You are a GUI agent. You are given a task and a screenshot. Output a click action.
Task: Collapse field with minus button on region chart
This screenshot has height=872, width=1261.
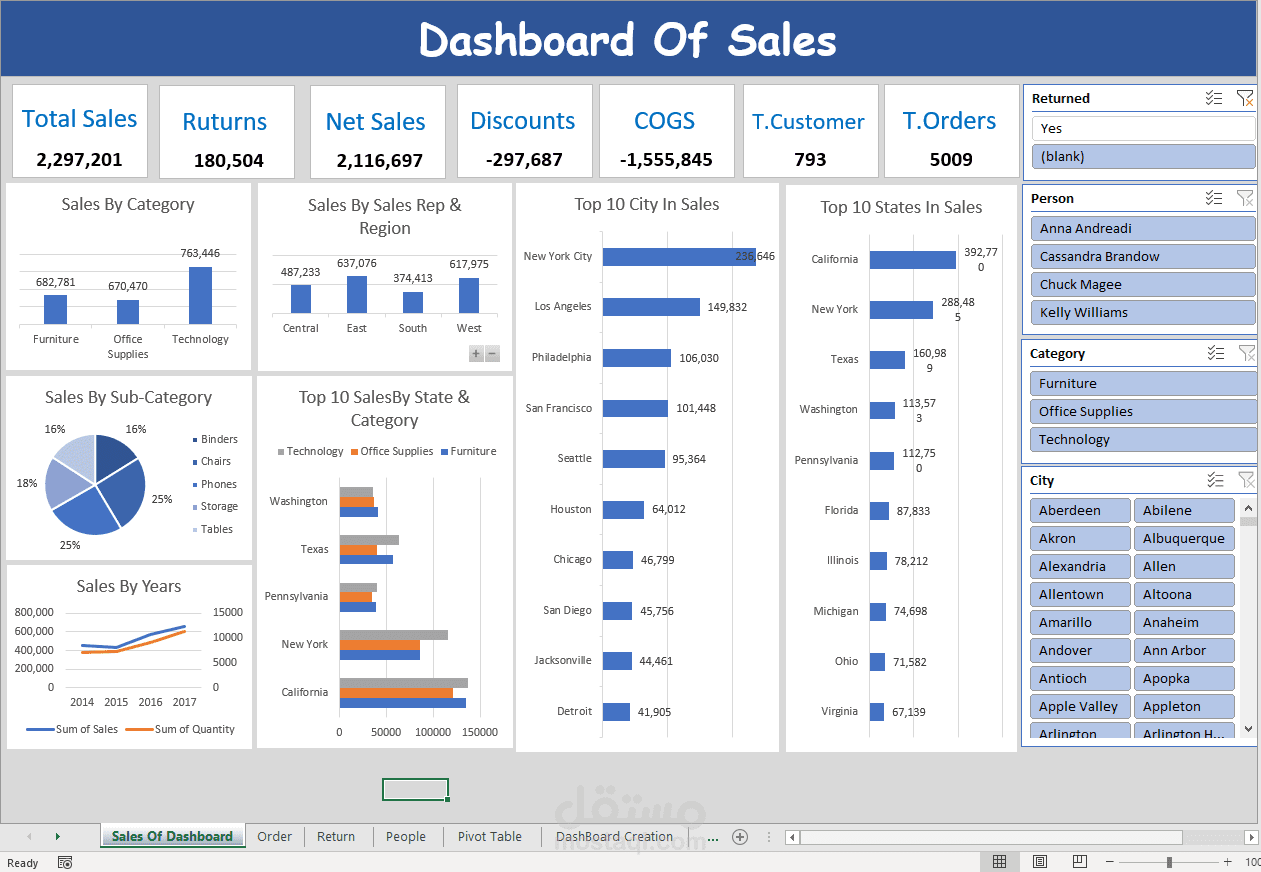[492, 354]
